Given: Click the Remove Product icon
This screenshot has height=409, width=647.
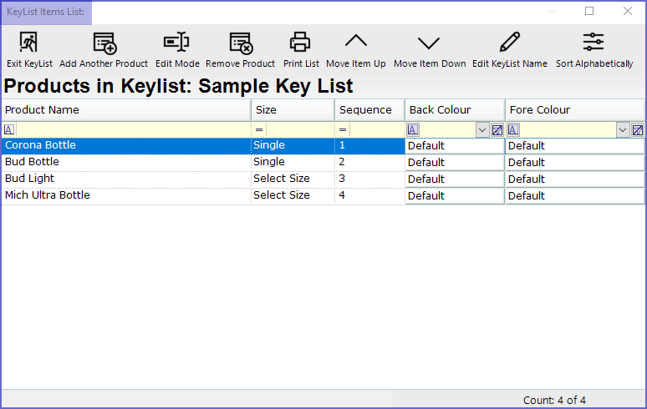Looking at the screenshot, I should point(240,43).
